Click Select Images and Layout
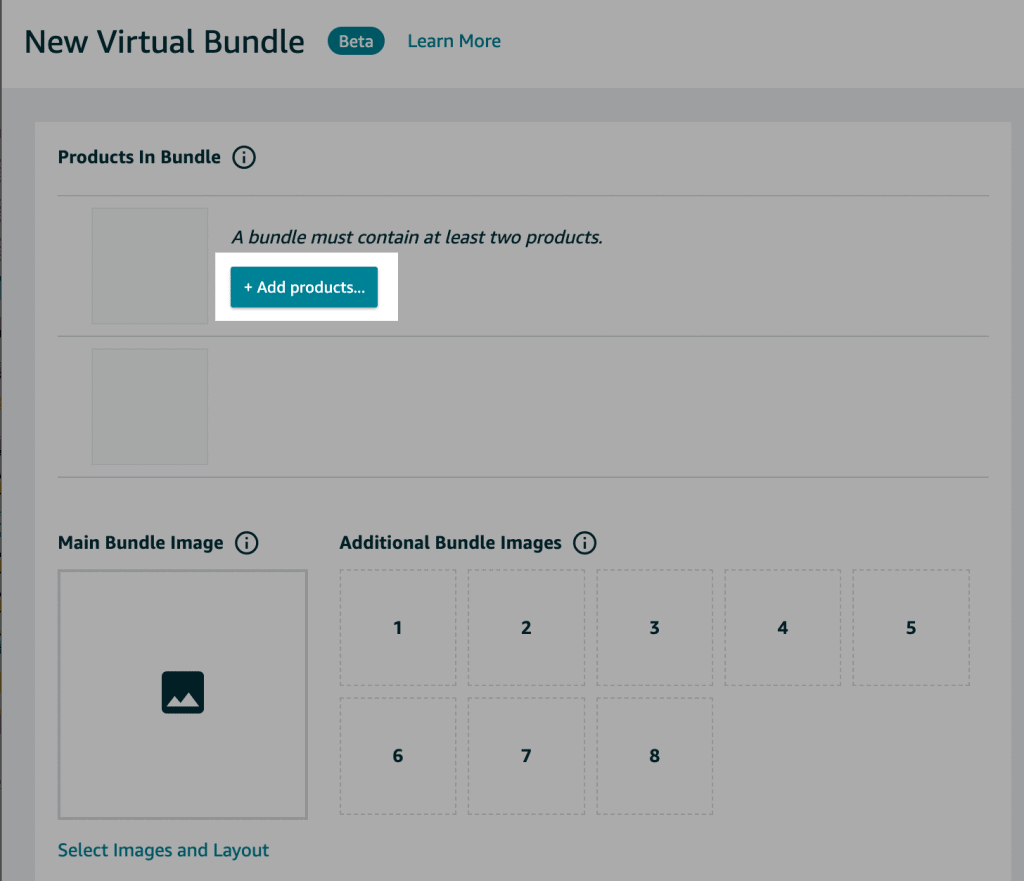This screenshot has width=1024, height=881. (163, 850)
